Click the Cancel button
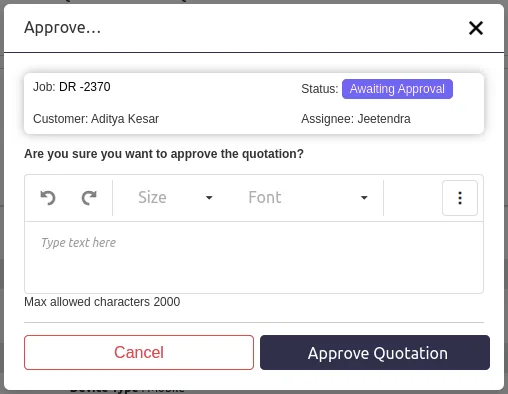The height and width of the screenshot is (394, 508). (139, 352)
